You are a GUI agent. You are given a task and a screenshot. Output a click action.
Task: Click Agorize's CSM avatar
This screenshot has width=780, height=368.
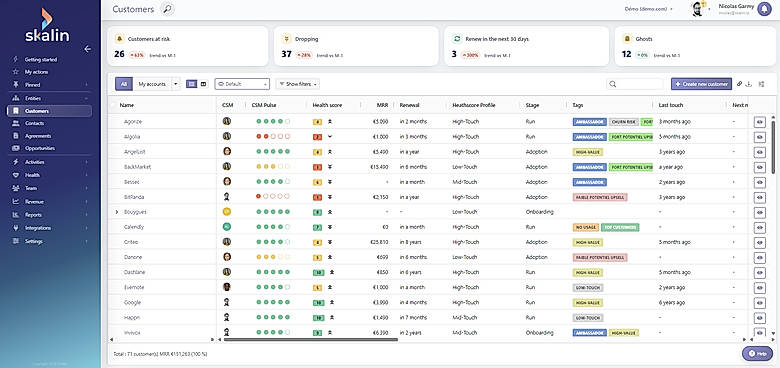click(x=227, y=121)
